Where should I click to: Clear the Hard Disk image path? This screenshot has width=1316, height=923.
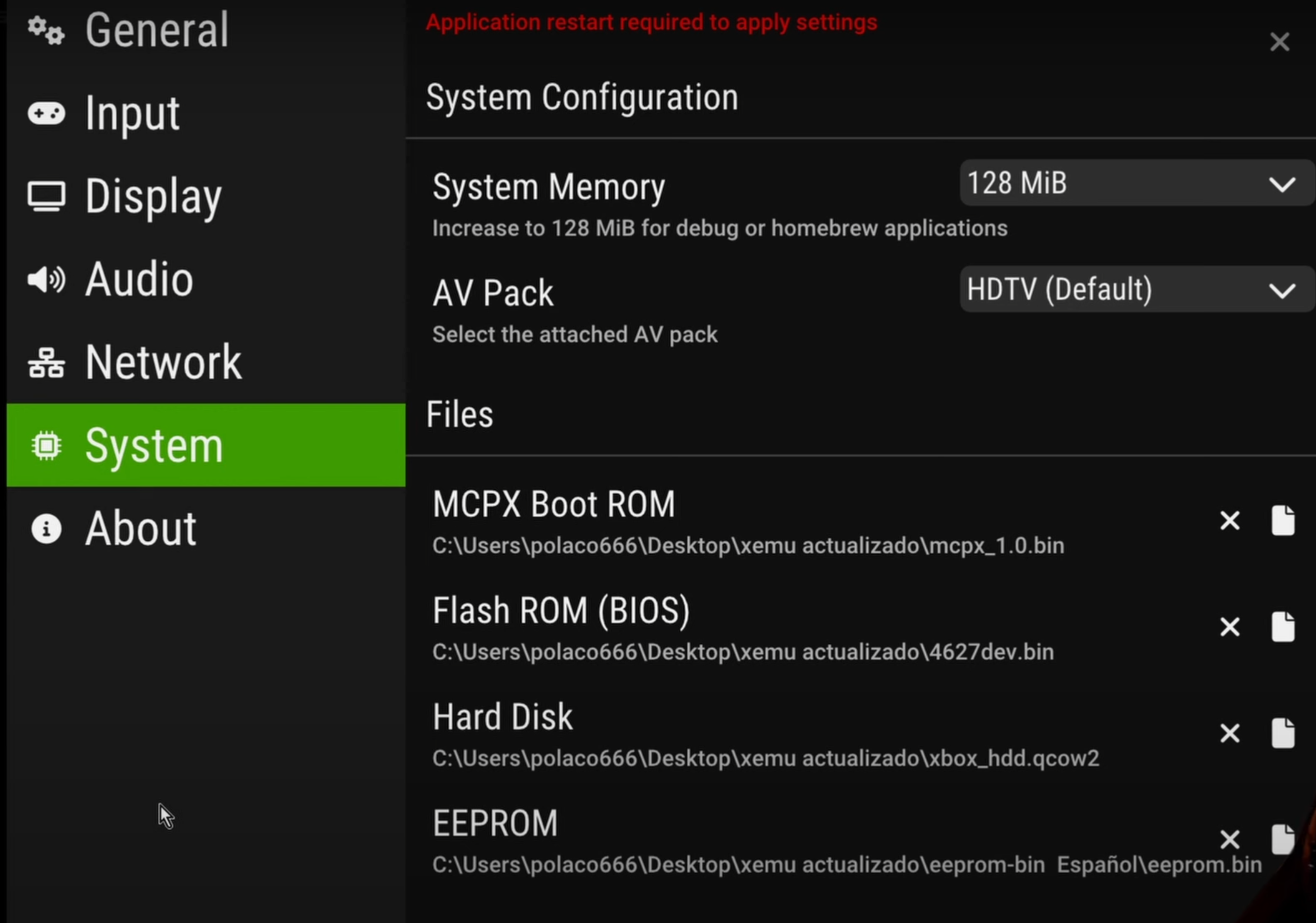tap(1230, 734)
